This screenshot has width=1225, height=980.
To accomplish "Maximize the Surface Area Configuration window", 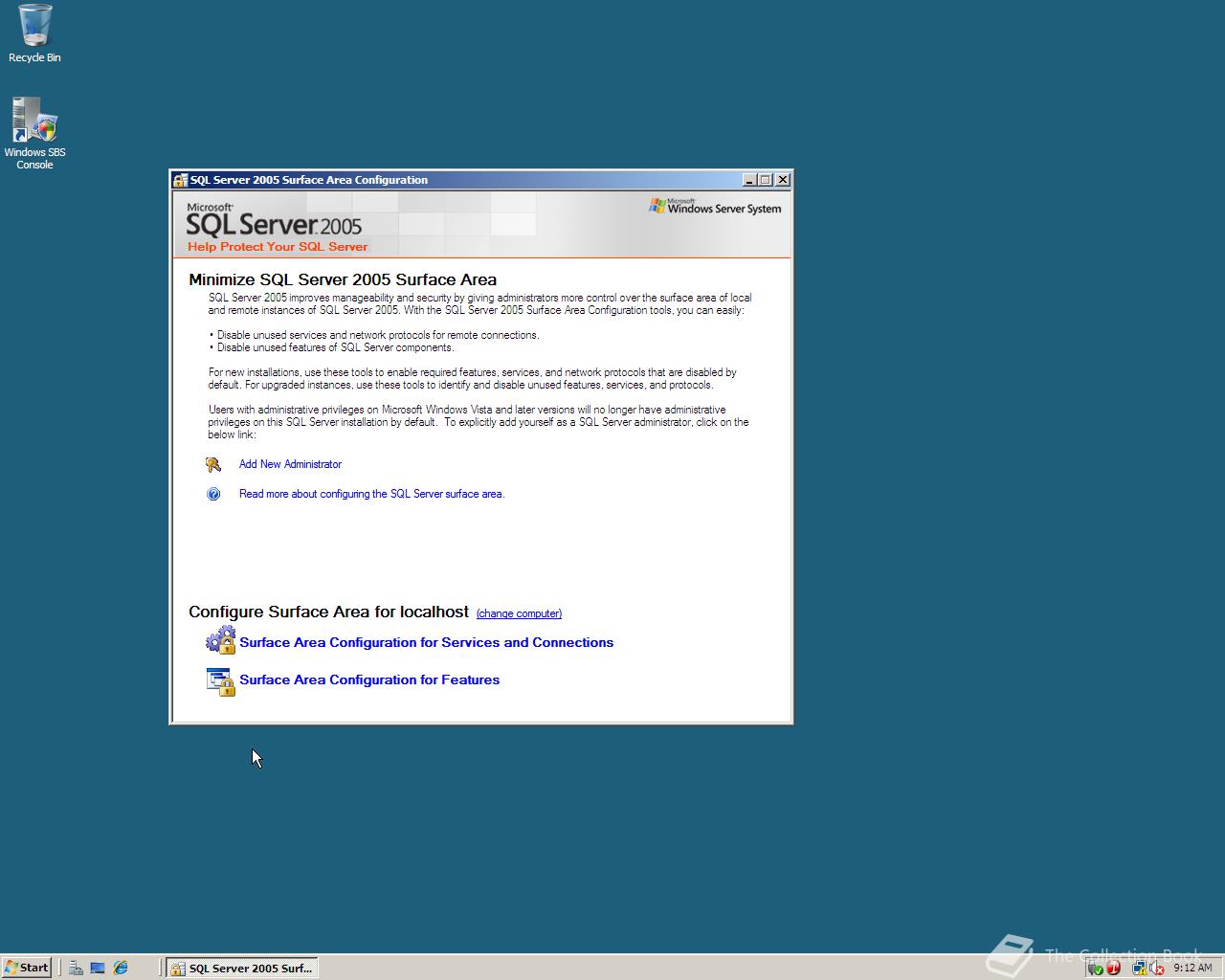I will coord(765,180).
